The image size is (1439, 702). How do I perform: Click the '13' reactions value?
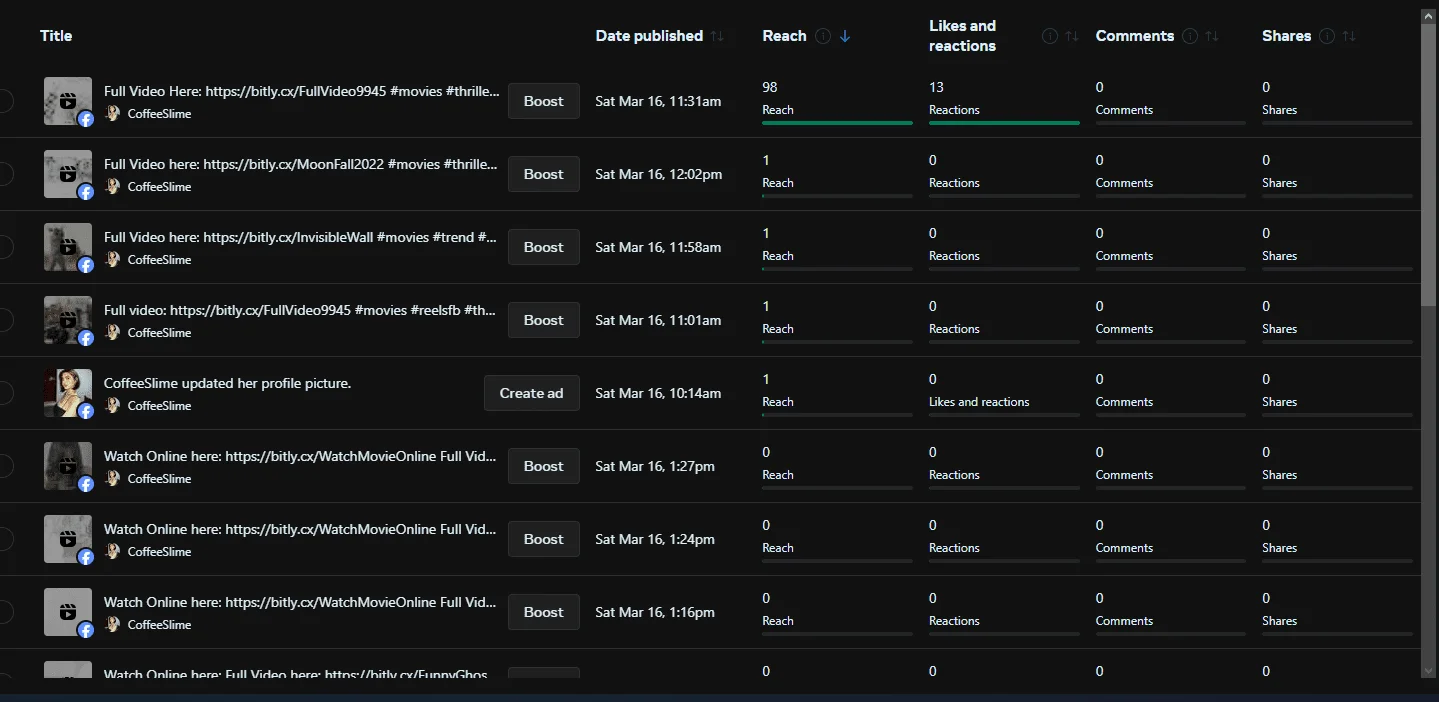pyautogui.click(x=937, y=87)
